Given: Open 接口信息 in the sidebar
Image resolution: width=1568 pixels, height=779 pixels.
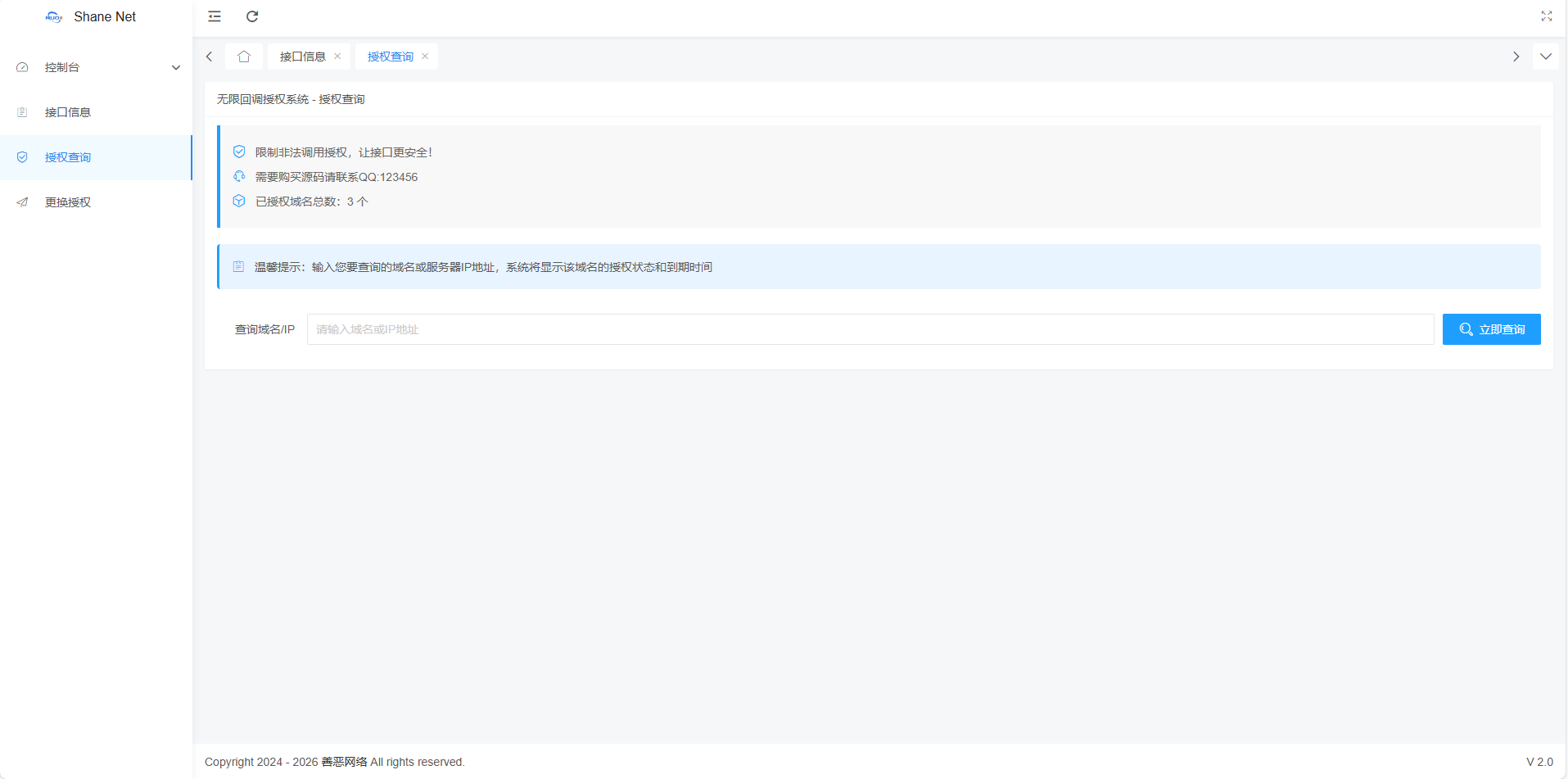Looking at the screenshot, I should pos(68,112).
